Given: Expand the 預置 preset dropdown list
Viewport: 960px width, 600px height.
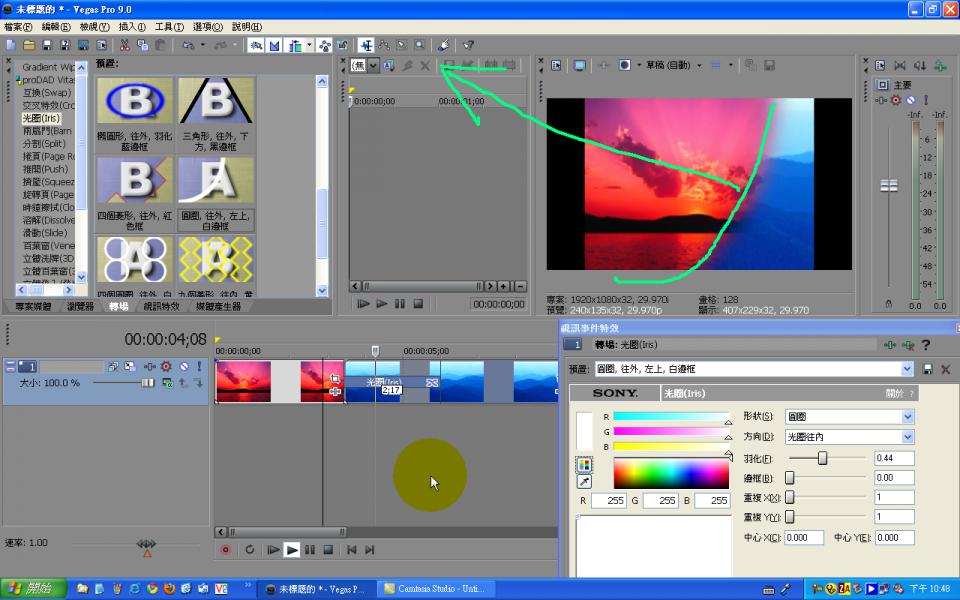Looking at the screenshot, I should pos(907,369).
